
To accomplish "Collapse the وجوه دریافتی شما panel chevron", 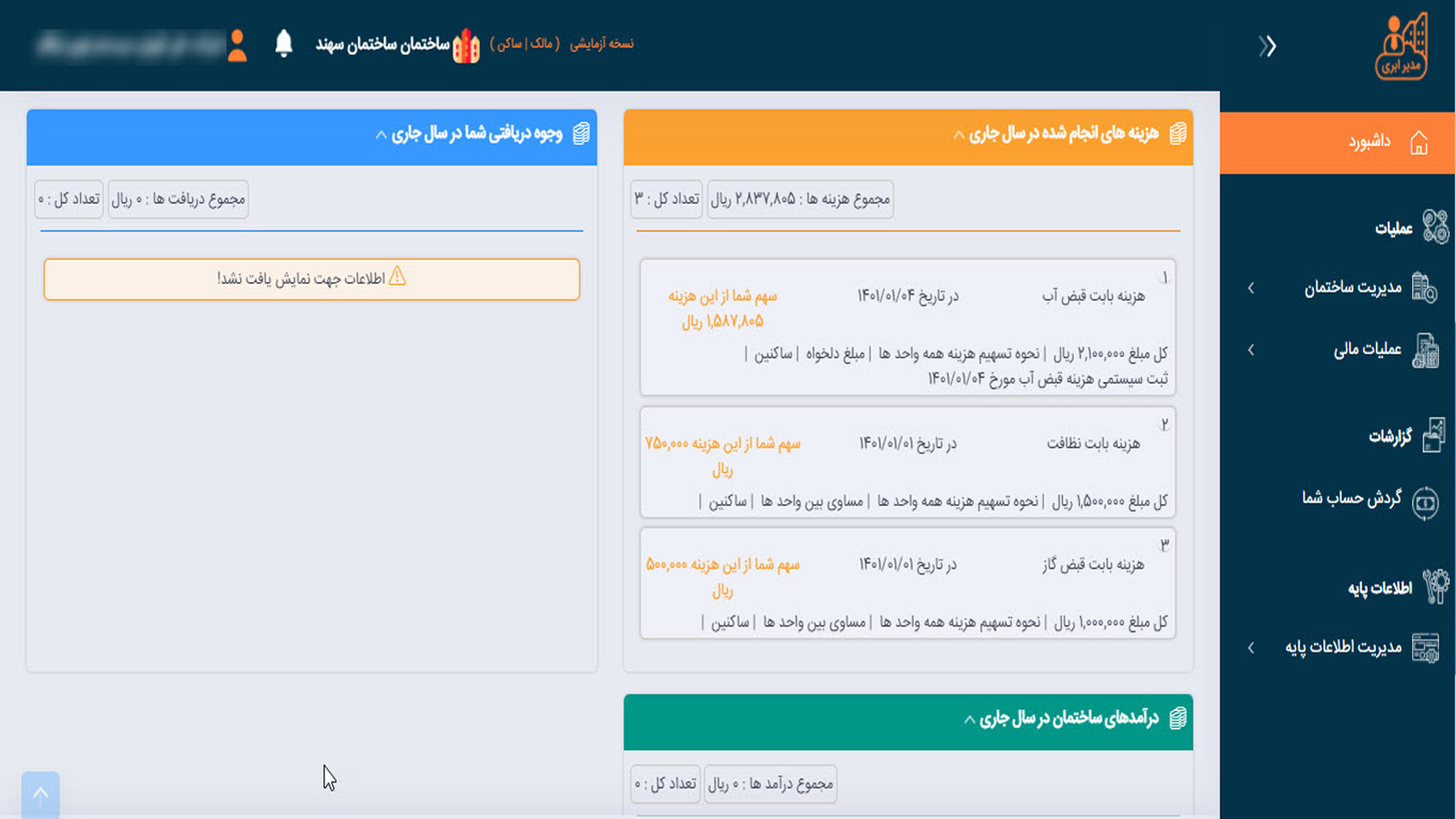I will click(380, 136).
